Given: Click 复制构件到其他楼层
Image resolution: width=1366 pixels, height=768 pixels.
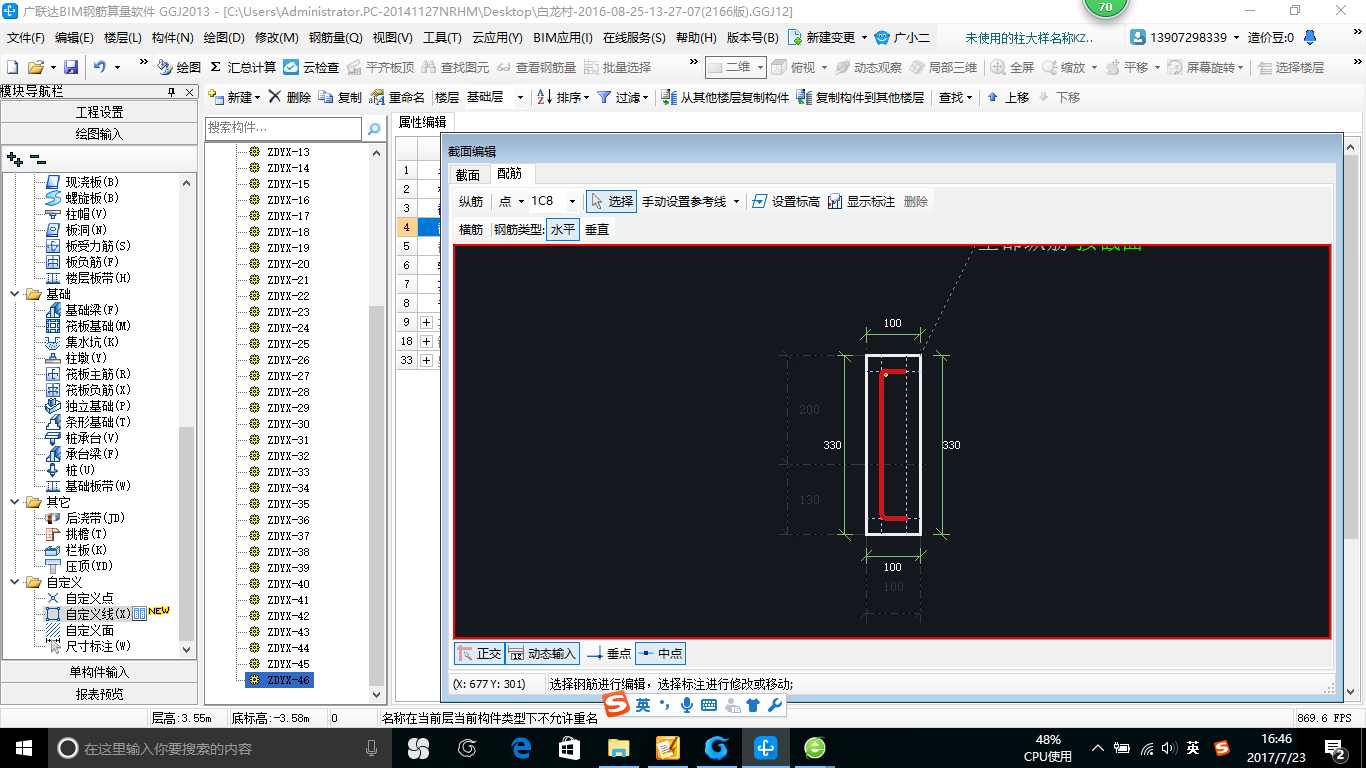Looking at the screenshot, I should (x=860, y=97).
